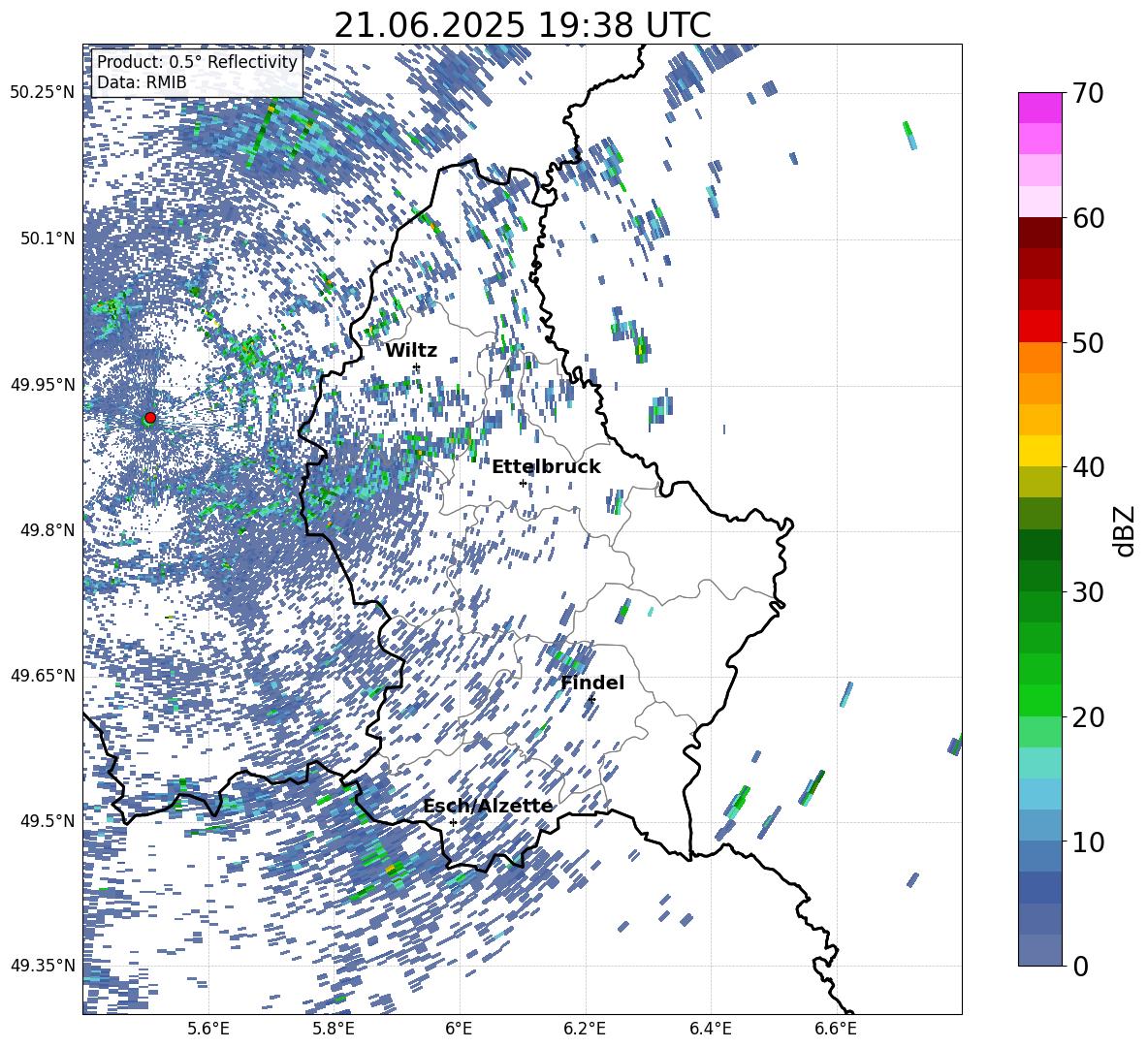Click the 6.6°E longitude label
This screenshot has height=1048, width=1148.
836,1029
